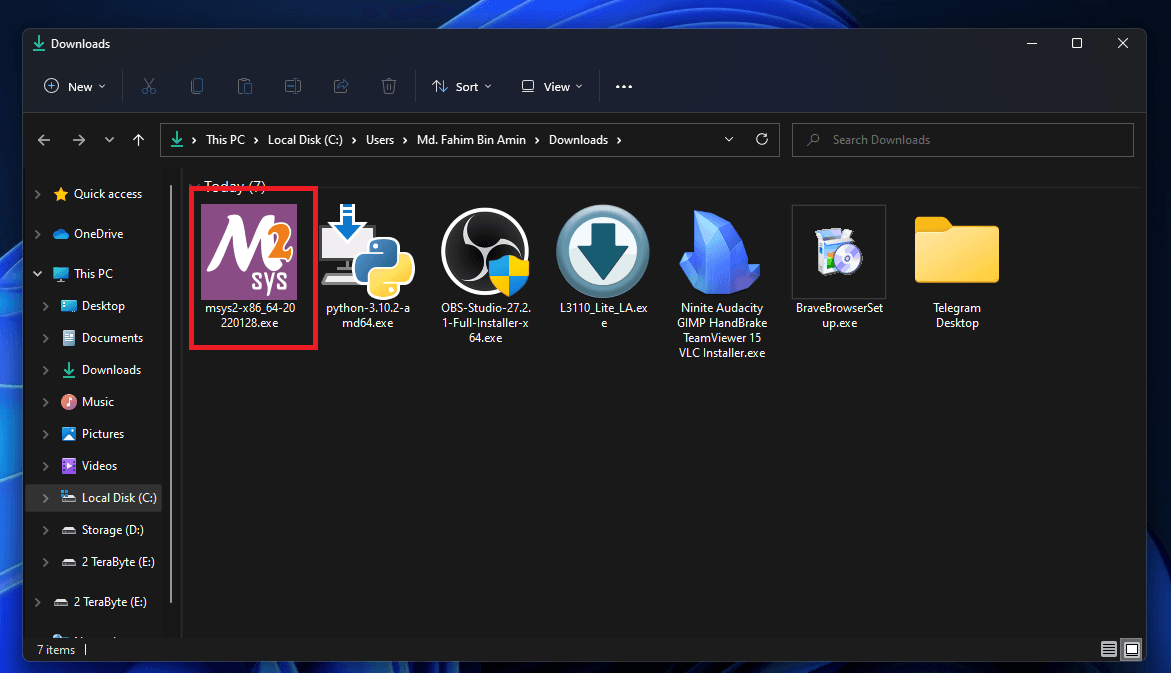1171x673 pixels.
Task: Select the OBS-Studio Full Installer file
Action: click(485, 274)
